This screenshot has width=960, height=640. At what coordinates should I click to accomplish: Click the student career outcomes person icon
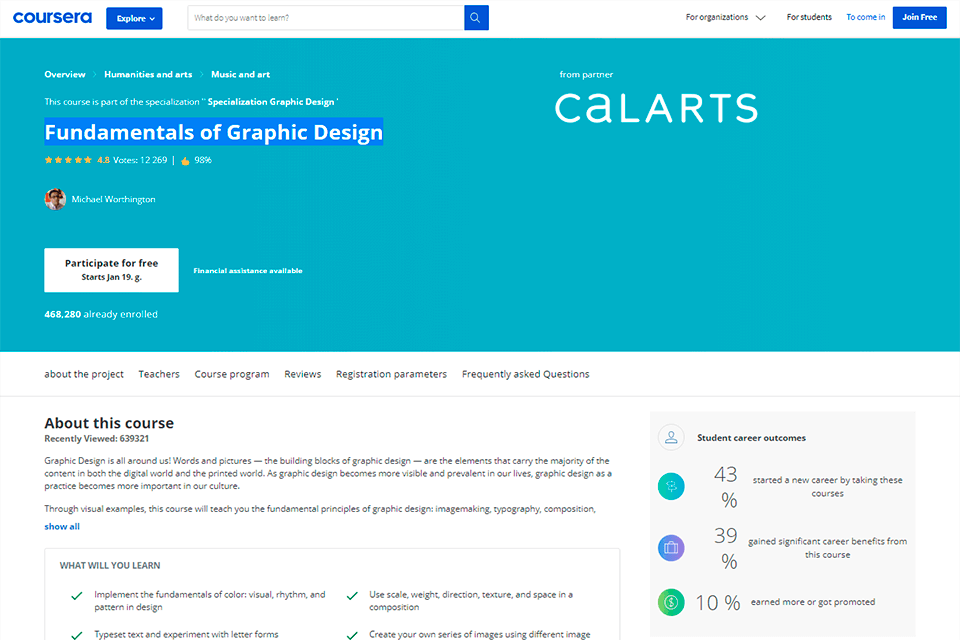click(670, 438)
